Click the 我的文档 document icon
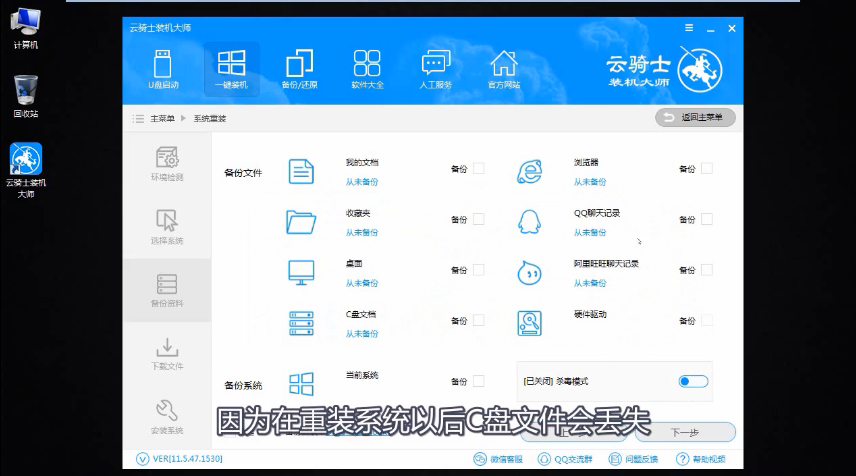The height and width of the screenshot is (476, 856). (x=301, y=172)
